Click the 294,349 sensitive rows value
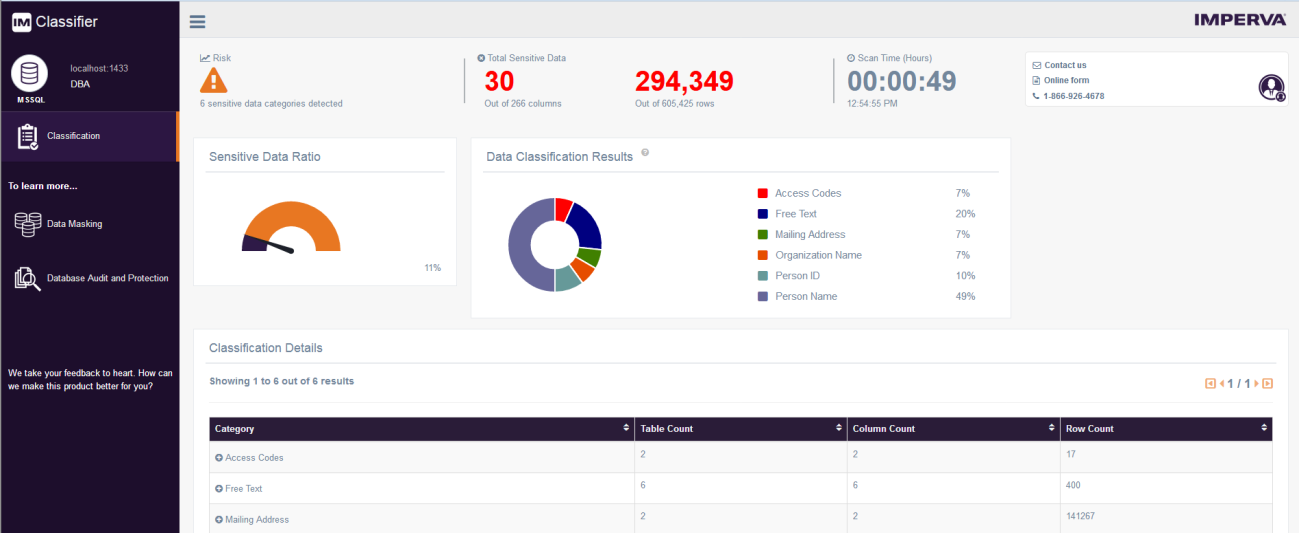This screenshot has width=1299, height=533. click(684, 81)
